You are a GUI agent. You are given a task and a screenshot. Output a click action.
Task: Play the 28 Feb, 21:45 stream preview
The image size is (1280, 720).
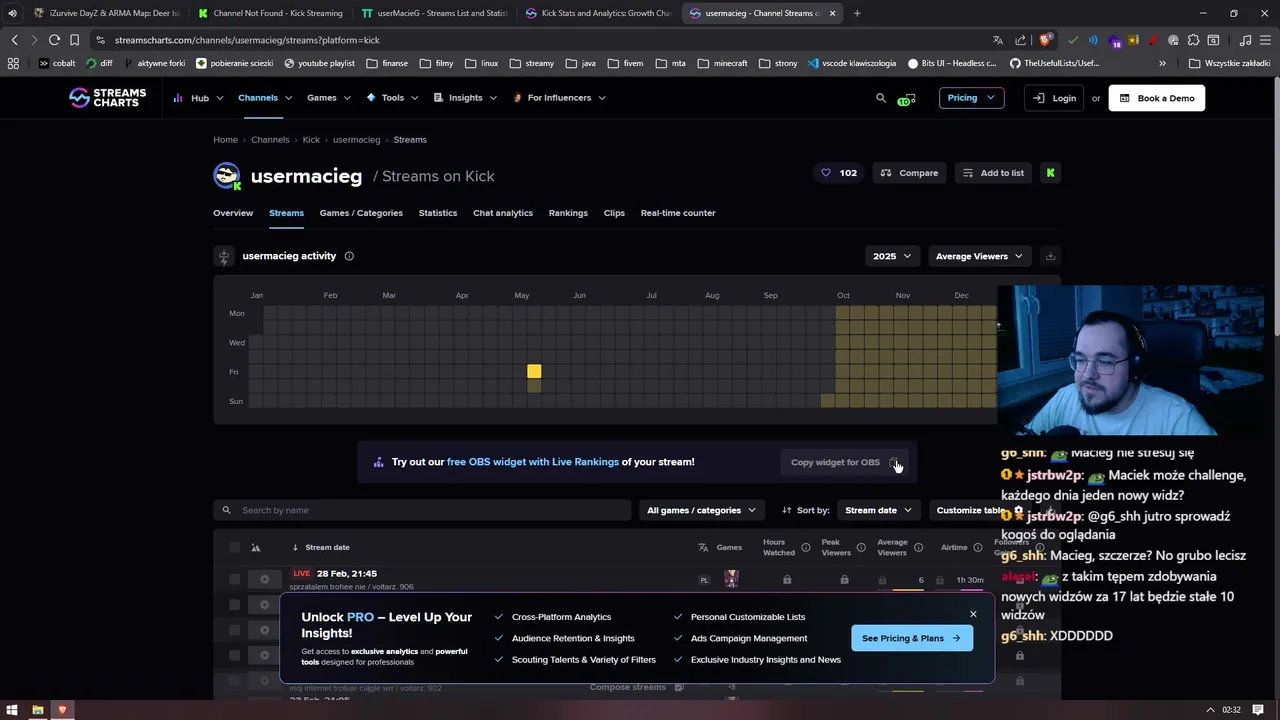coord(264,579)
